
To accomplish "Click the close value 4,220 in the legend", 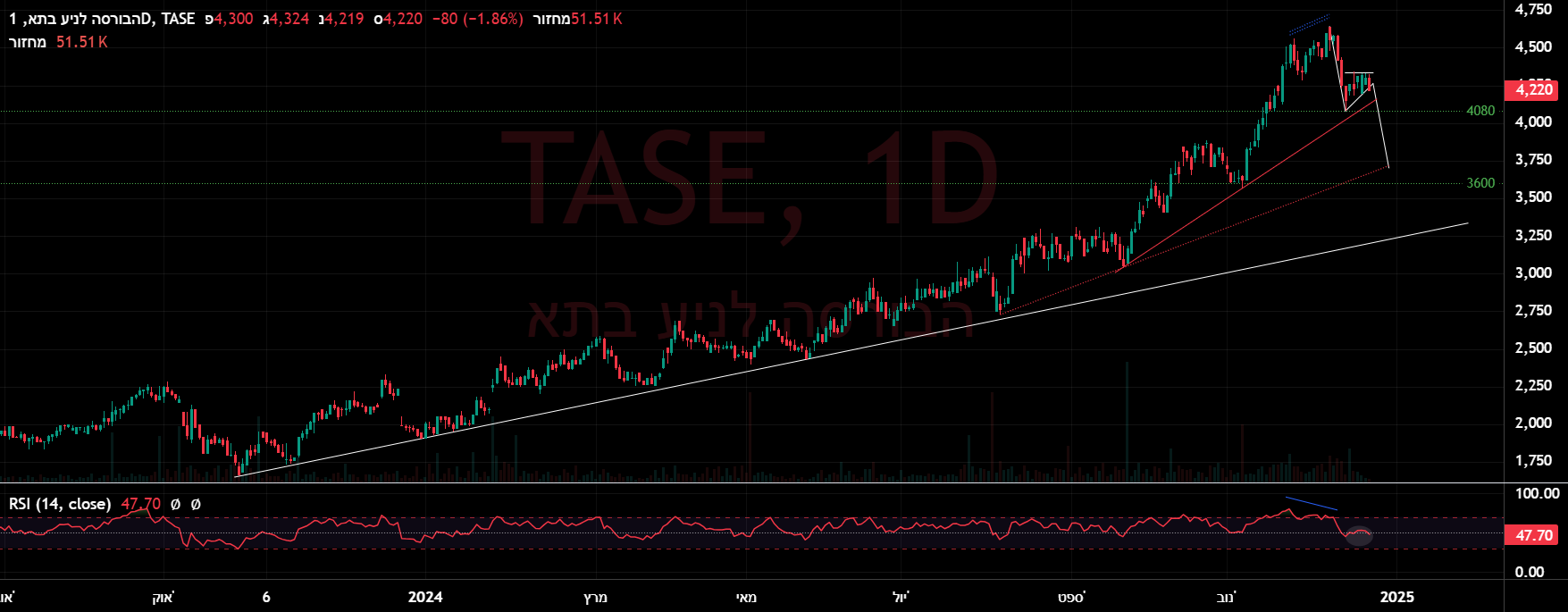I will [x=403, y=19].
